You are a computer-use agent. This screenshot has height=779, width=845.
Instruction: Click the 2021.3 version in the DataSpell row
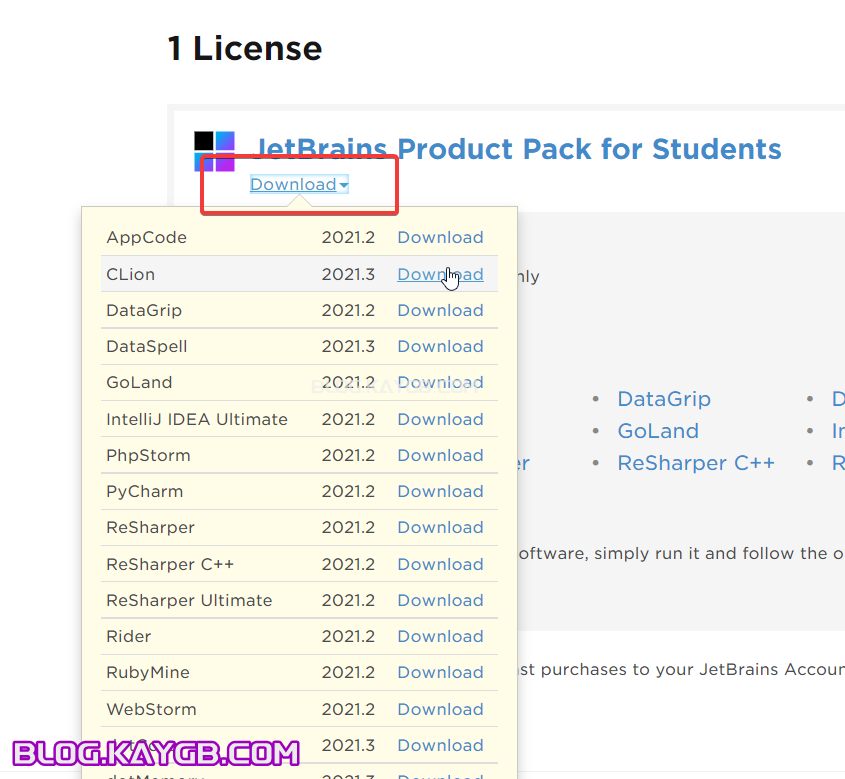[x=348, y=346]
